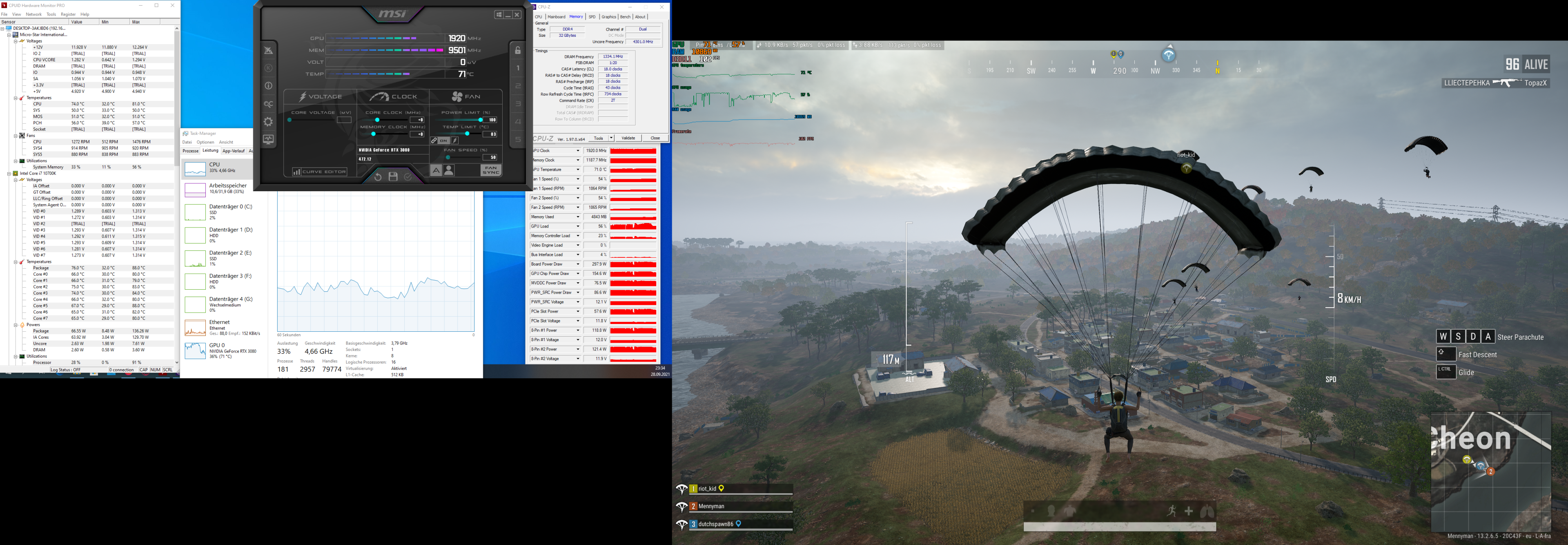Click the Validate button in CPU-Z
The image size is (1568, 545).
pyautogui.click(x=628, y=138)
